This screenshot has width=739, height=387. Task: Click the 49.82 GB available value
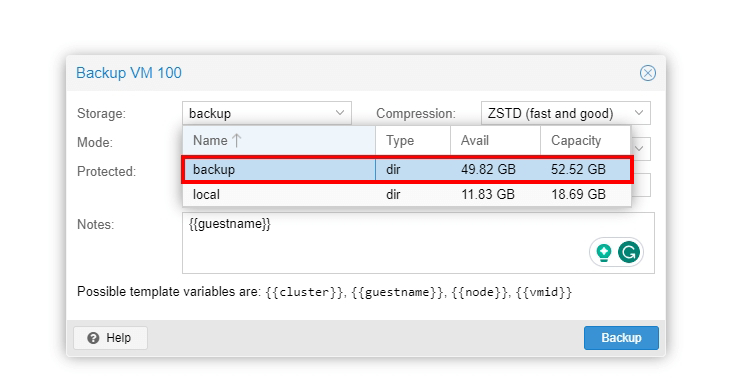coord(488,170)
